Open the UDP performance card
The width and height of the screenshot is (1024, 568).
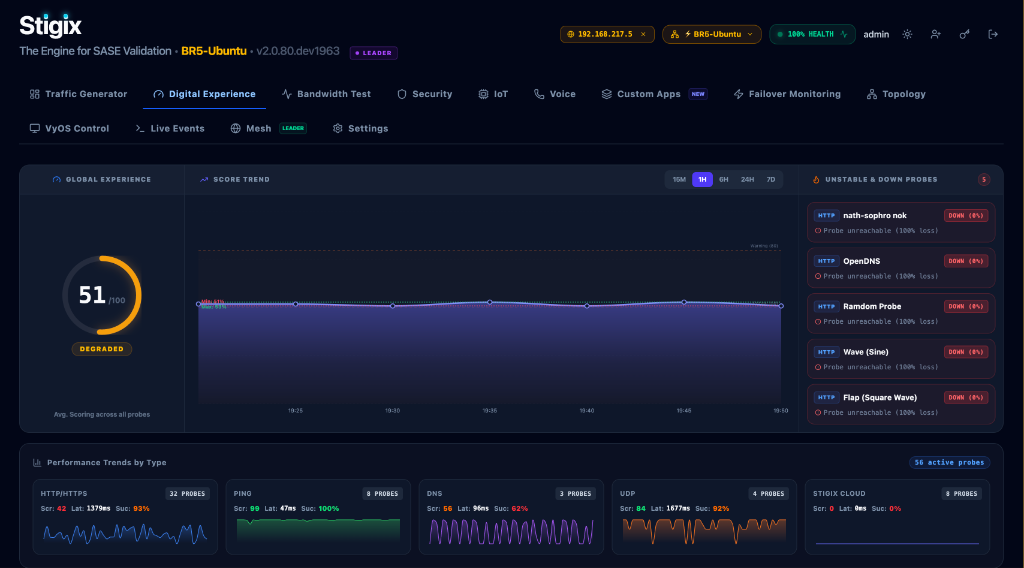(x=704, y=517)
